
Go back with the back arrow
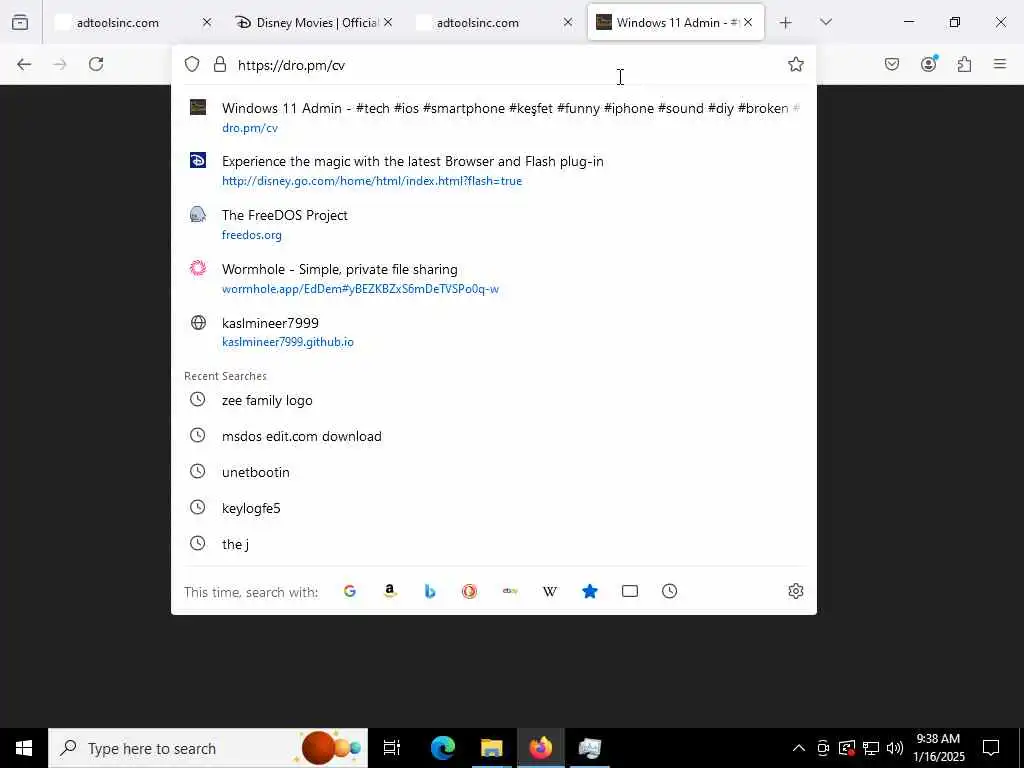click(24, 64)
